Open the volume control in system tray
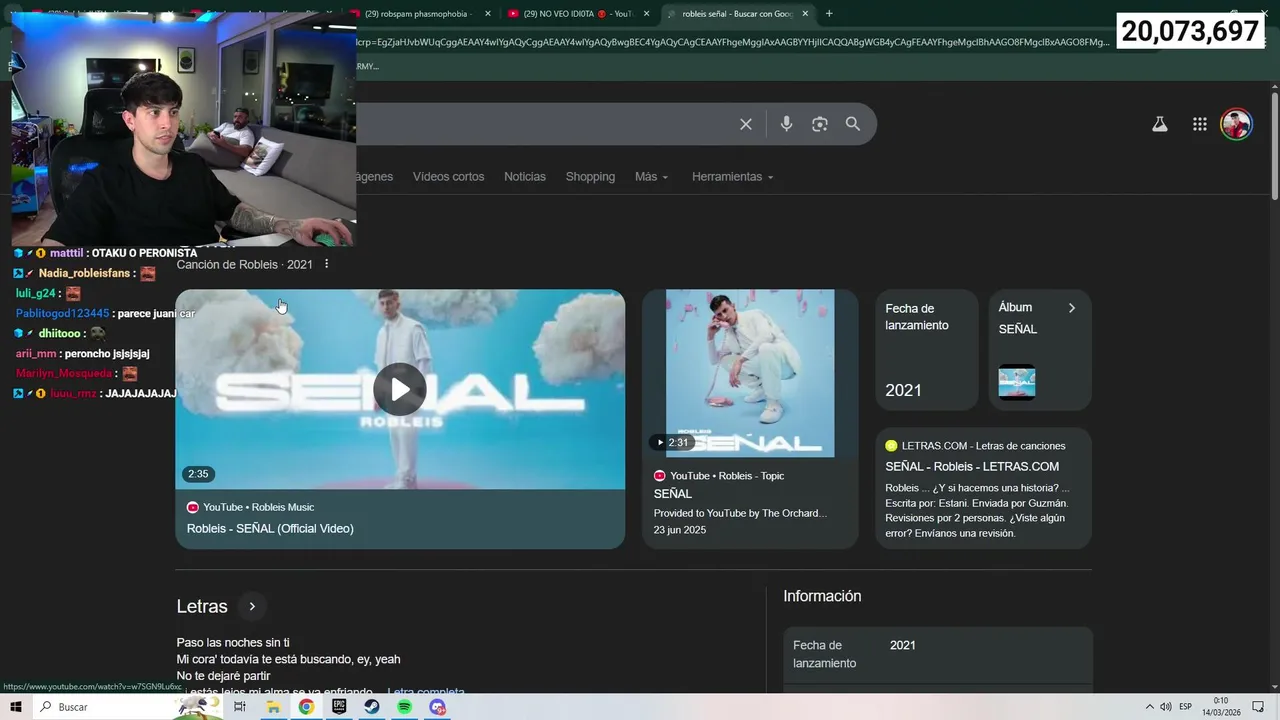 tap(1166, 707)
